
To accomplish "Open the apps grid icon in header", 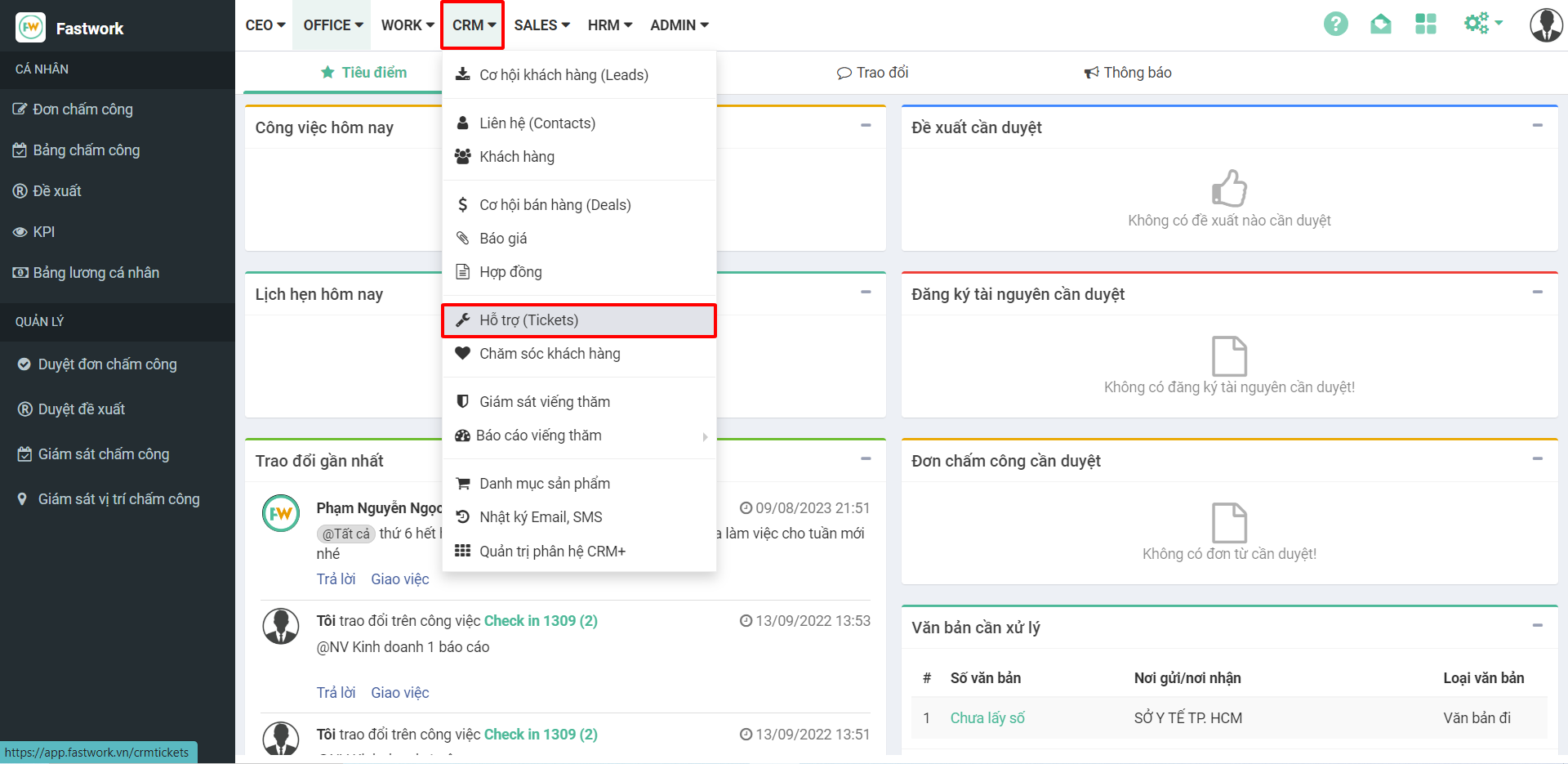I will [1425, 25].
